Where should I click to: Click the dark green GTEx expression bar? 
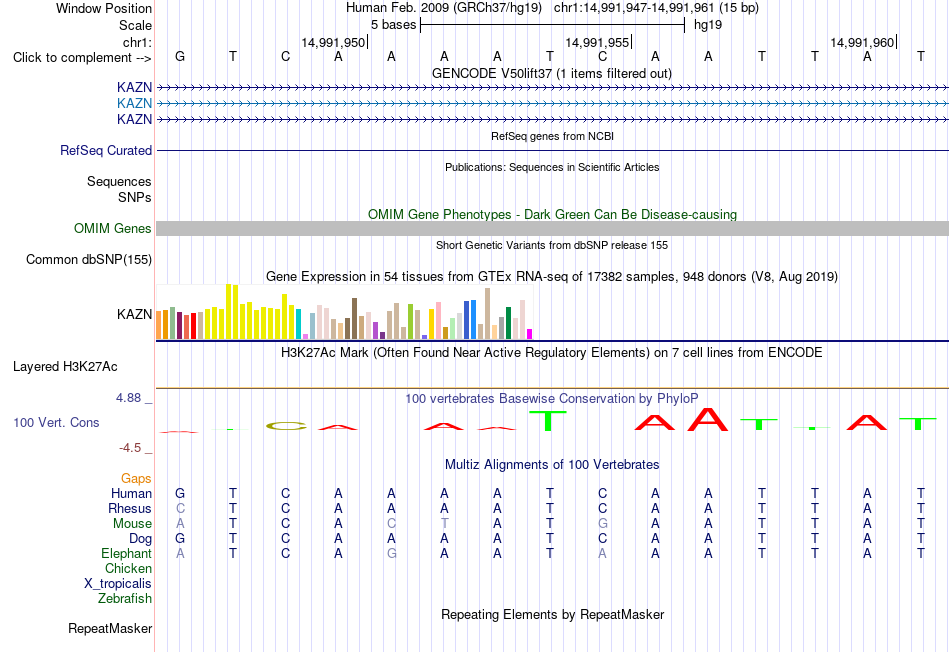pyautogui.click(x=508, y=323)
